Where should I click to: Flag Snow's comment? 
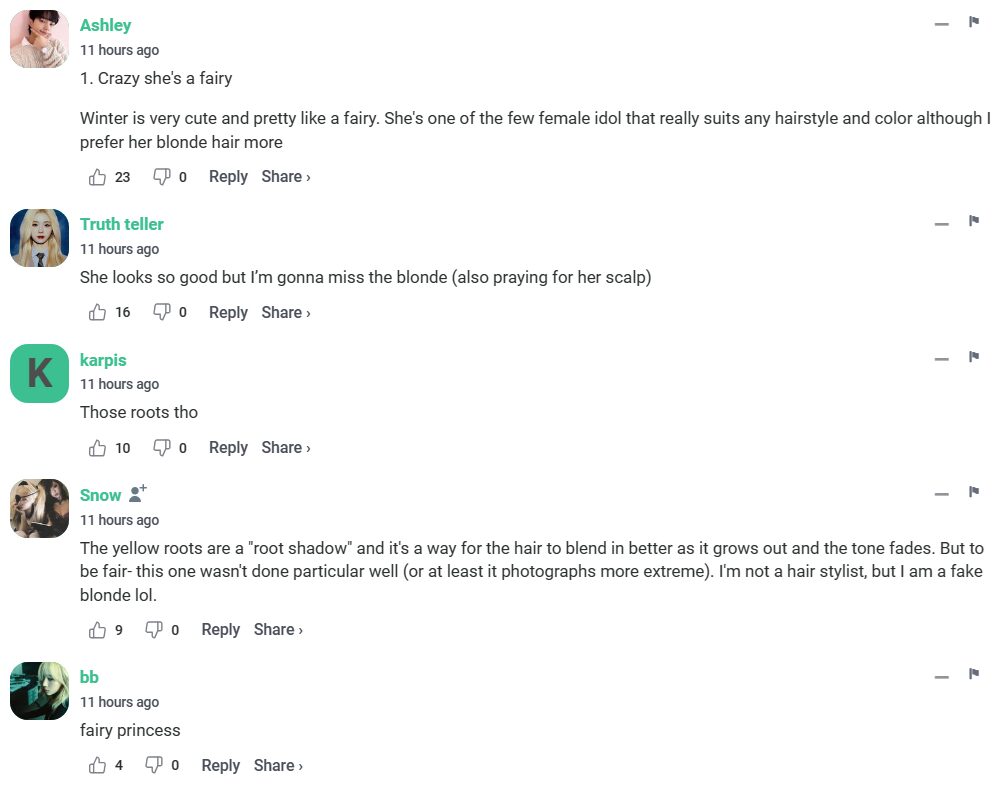973,492
